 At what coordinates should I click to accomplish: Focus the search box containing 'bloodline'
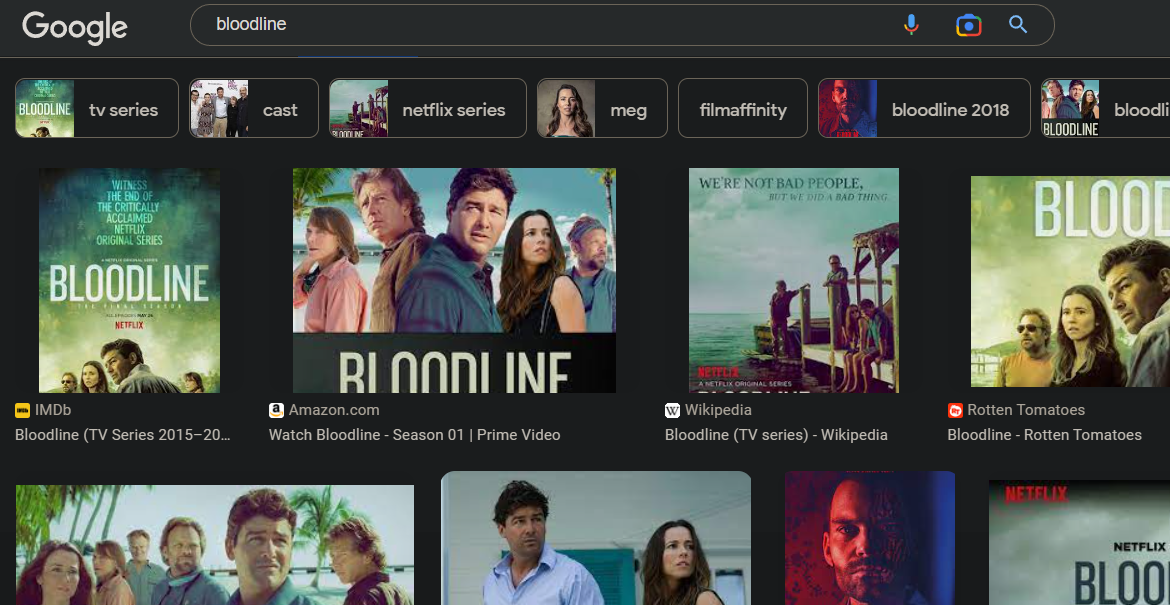coord(622,25)
